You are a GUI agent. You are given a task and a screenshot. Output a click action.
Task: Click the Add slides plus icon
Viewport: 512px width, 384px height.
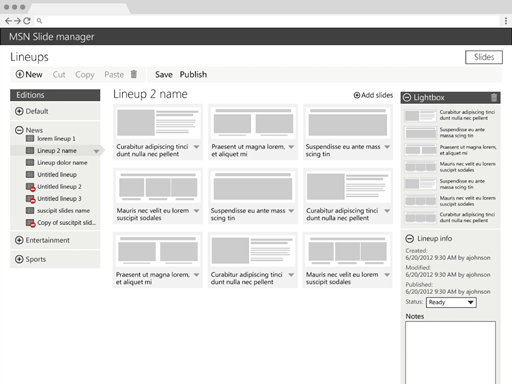(357, 95)
